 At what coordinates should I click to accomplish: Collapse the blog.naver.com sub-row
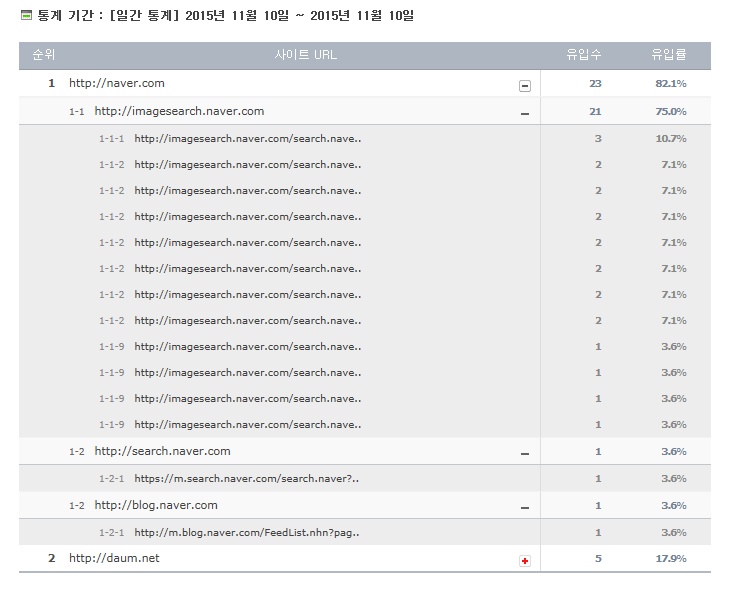pos(524,508)
